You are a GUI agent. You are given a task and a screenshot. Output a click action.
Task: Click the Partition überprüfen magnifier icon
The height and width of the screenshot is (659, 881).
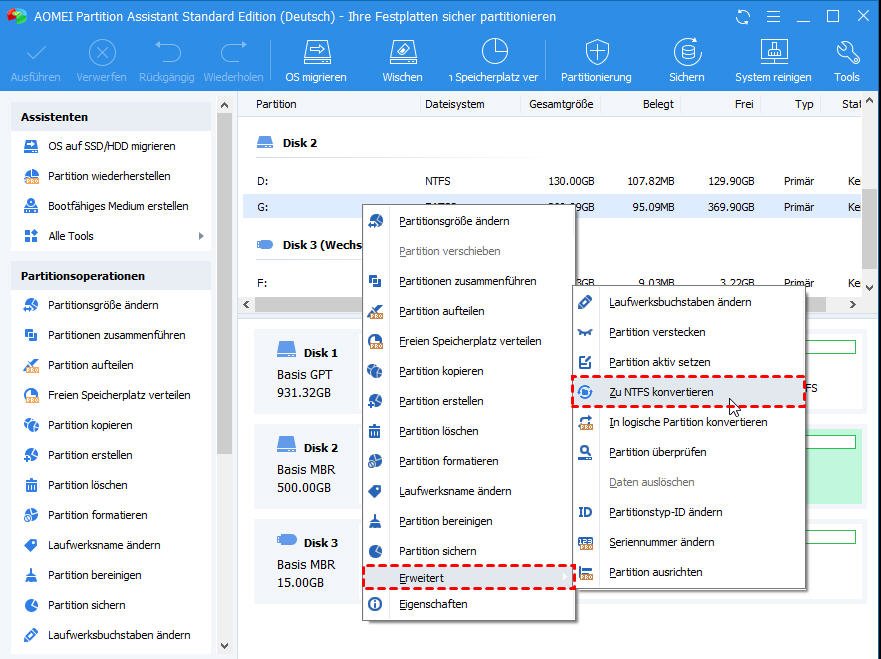585,452
